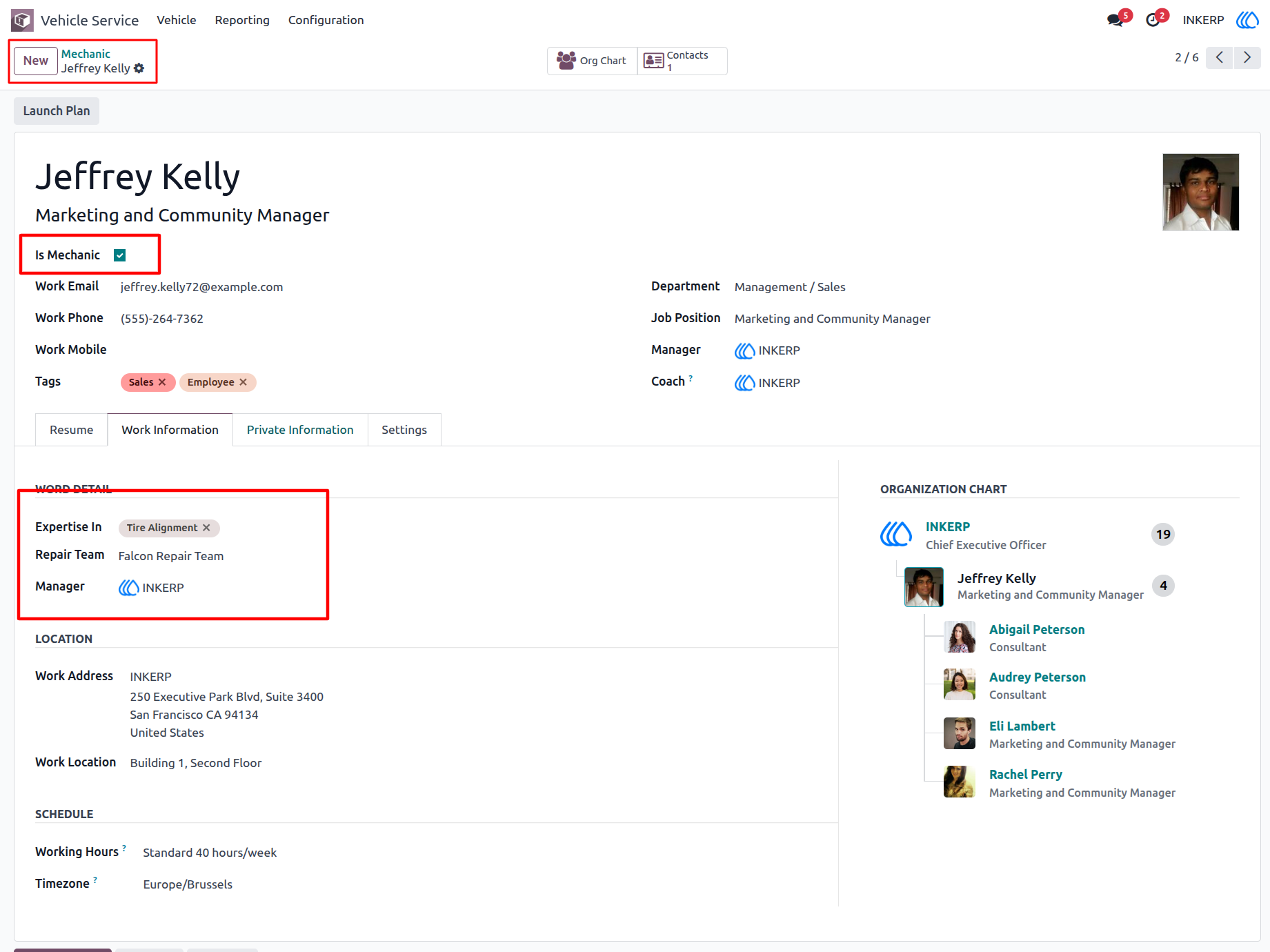Open the Contacts stat button
1270x952 pixels.
682,61
